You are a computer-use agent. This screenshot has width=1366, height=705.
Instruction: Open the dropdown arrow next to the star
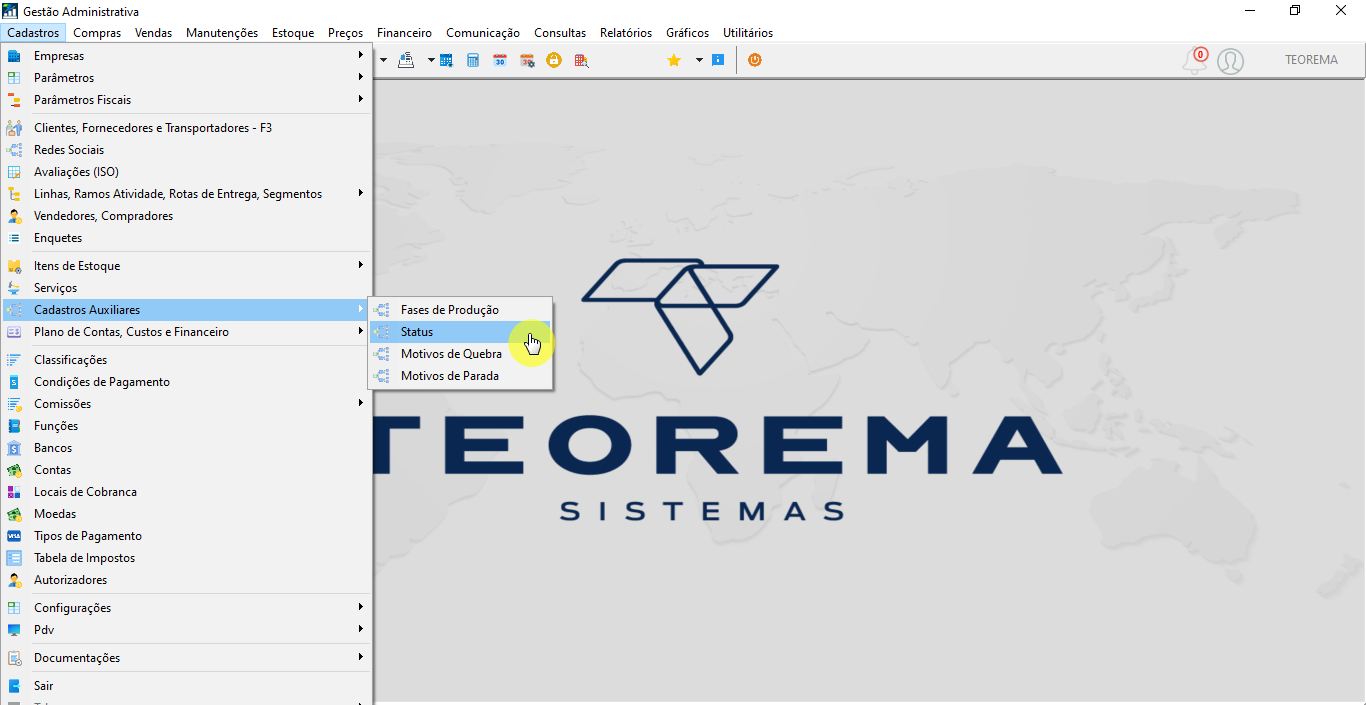pos(699,60)
